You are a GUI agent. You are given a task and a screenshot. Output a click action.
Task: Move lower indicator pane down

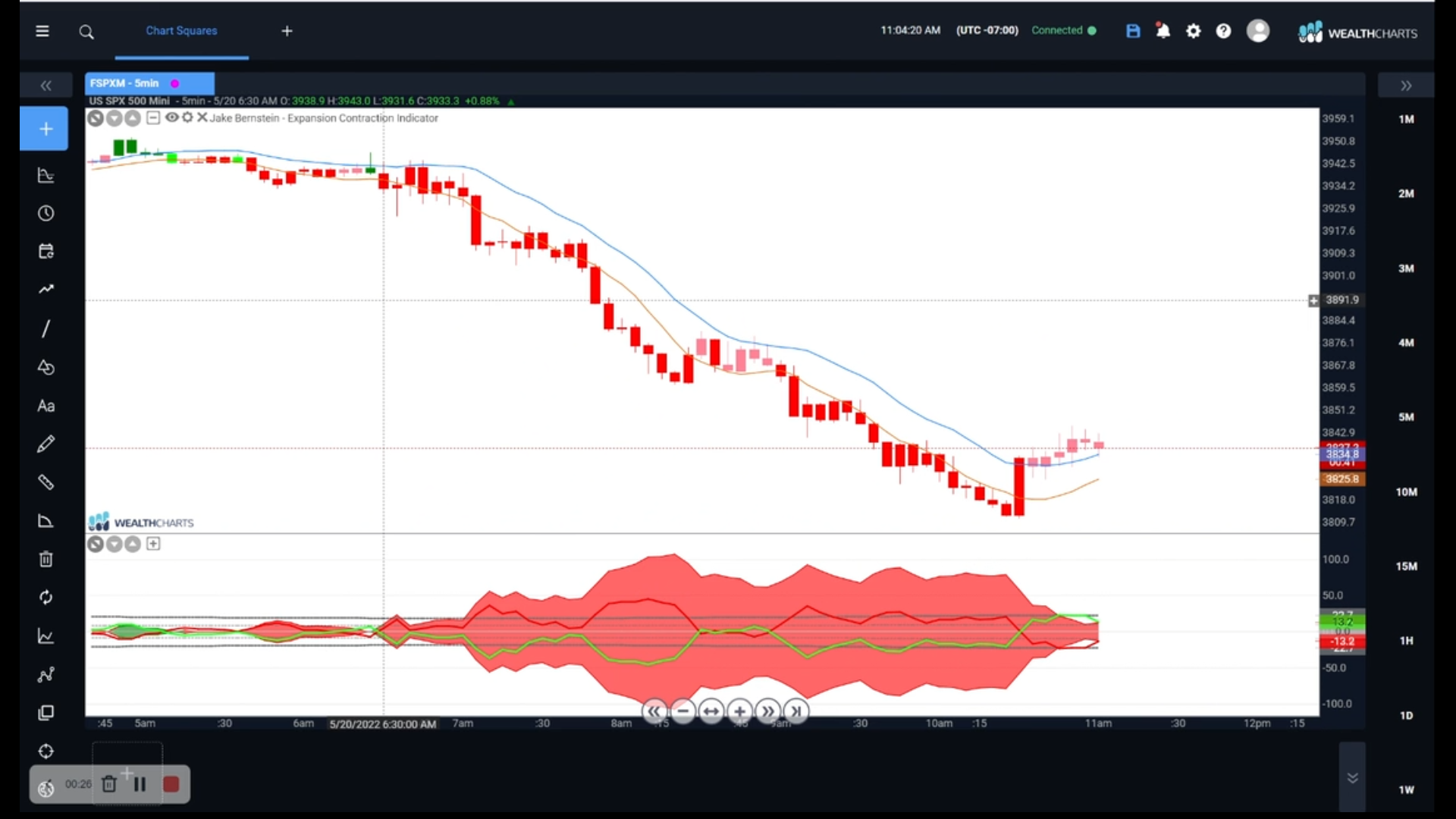click(x=115, y=544)
